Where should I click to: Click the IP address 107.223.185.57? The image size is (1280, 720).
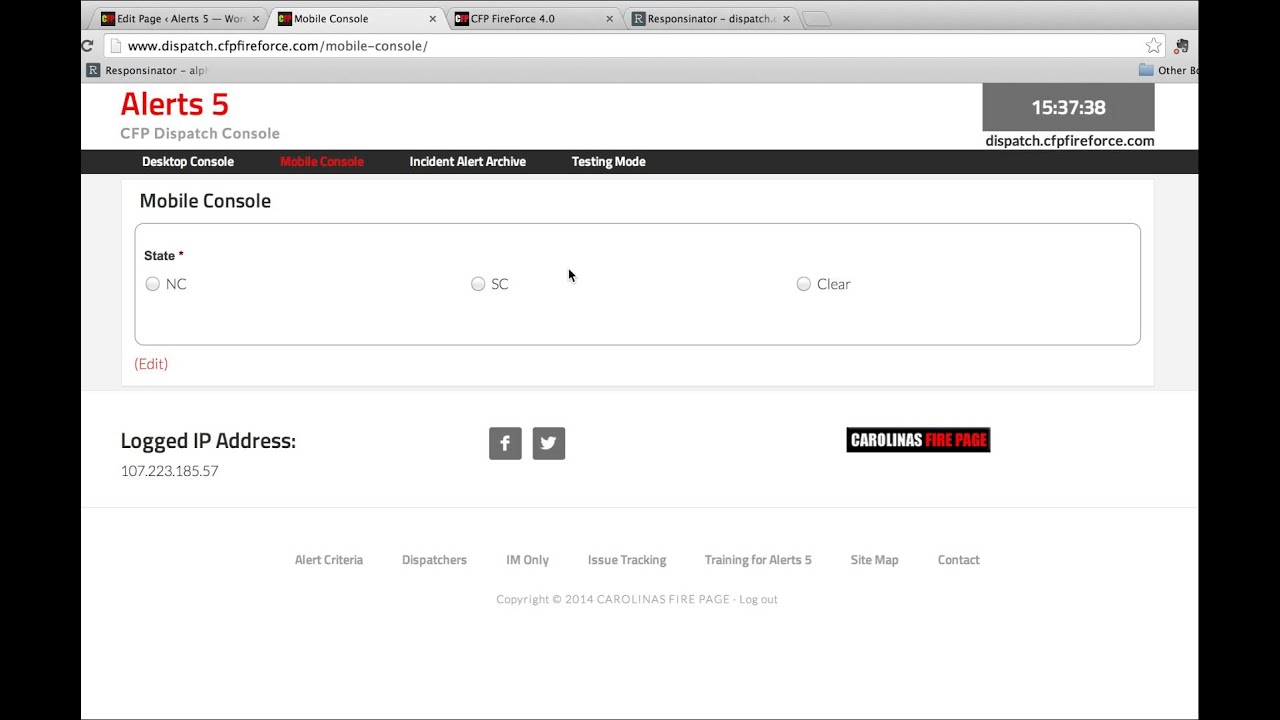coord(170,471)
